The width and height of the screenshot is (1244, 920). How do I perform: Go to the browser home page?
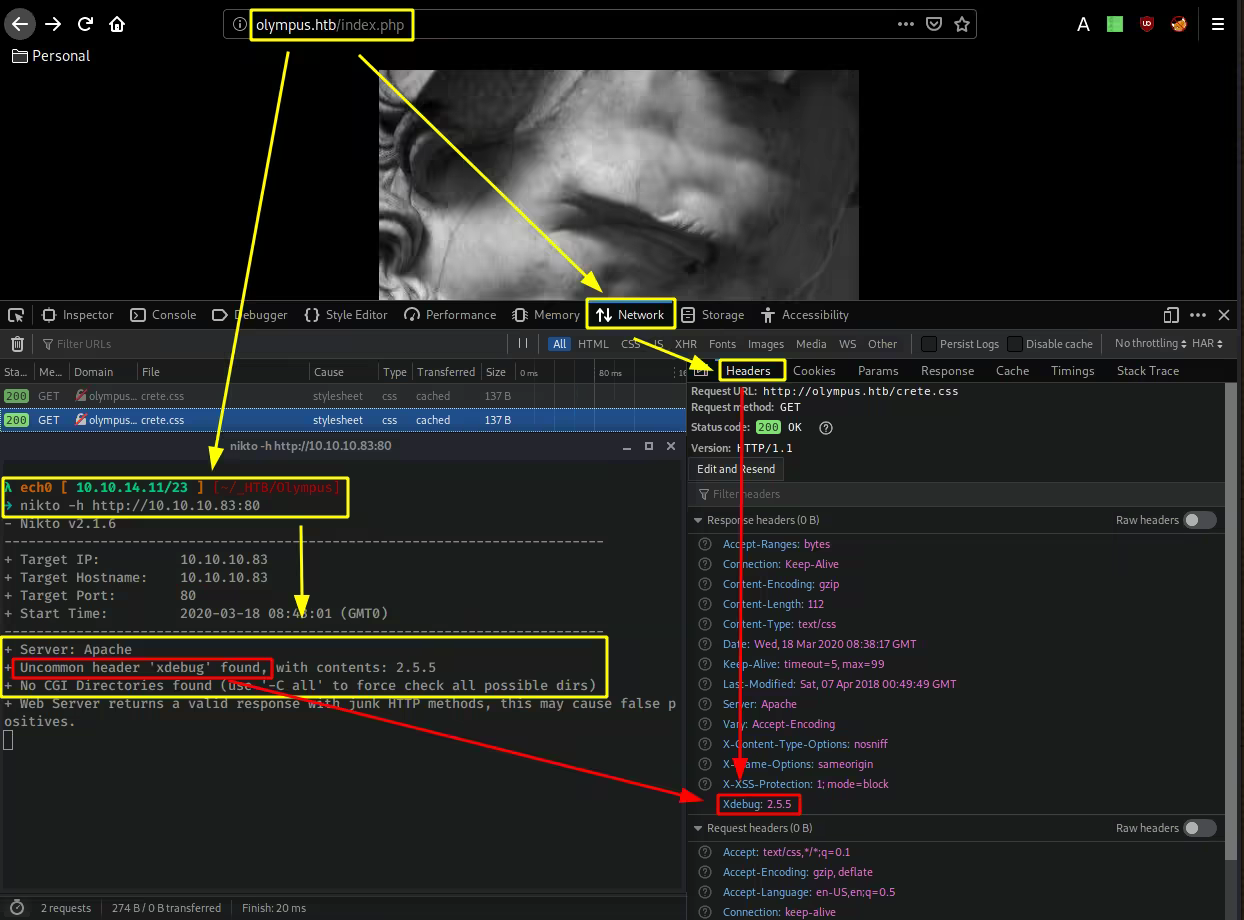[117, 24]
